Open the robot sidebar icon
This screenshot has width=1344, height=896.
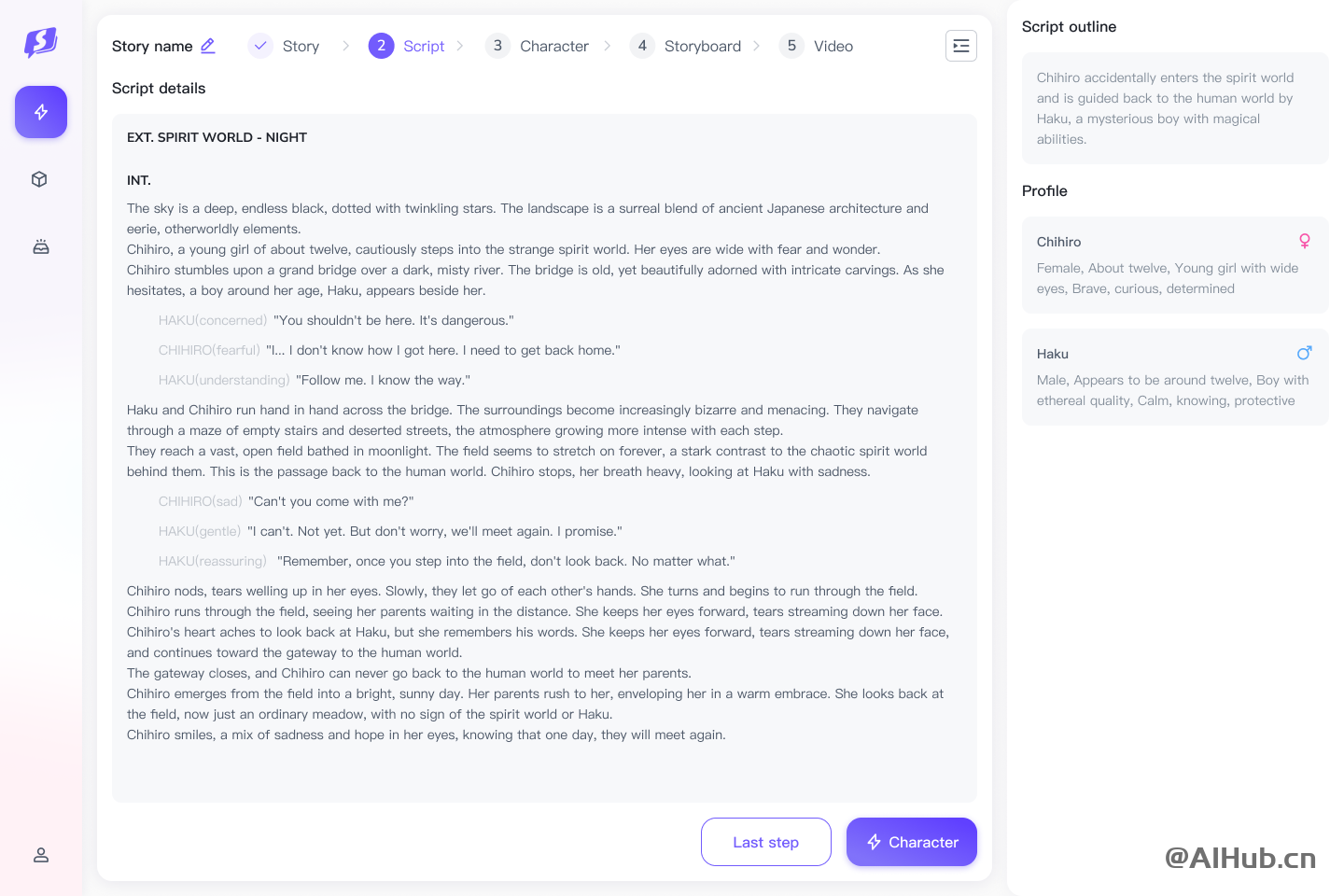pos(41,247)
